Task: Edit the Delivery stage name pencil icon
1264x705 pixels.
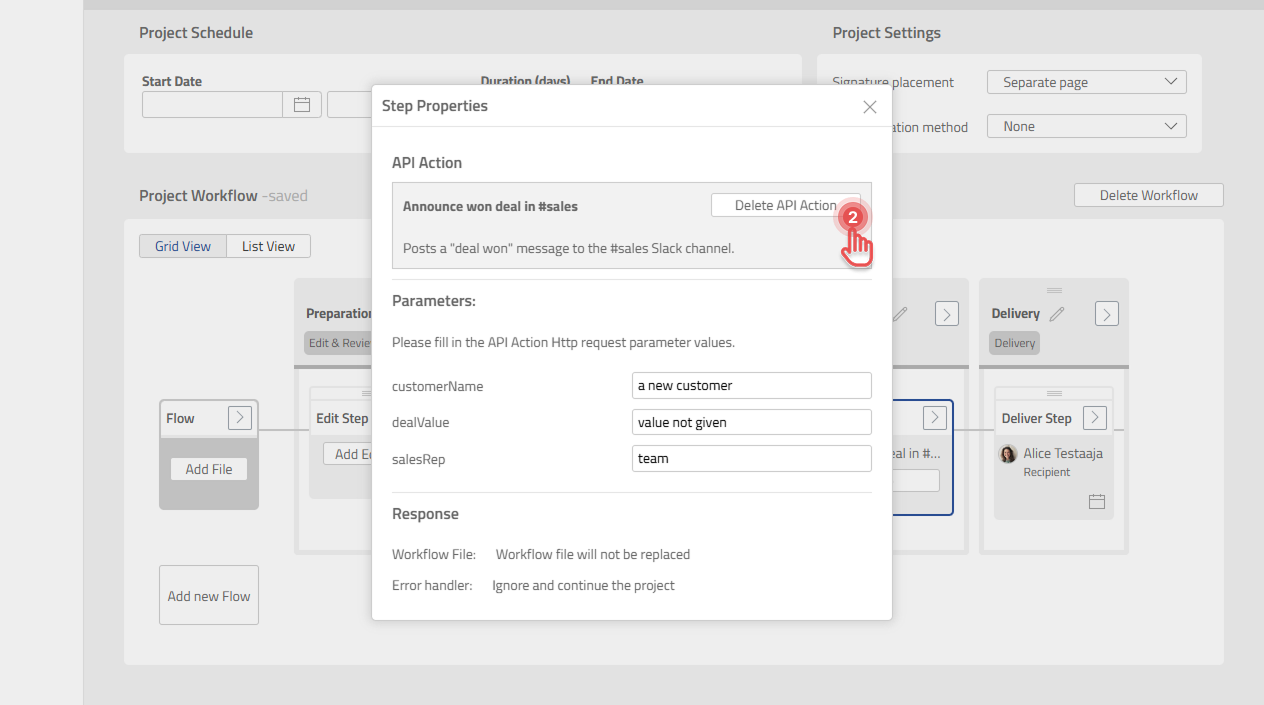Action: click(1057, 314)
